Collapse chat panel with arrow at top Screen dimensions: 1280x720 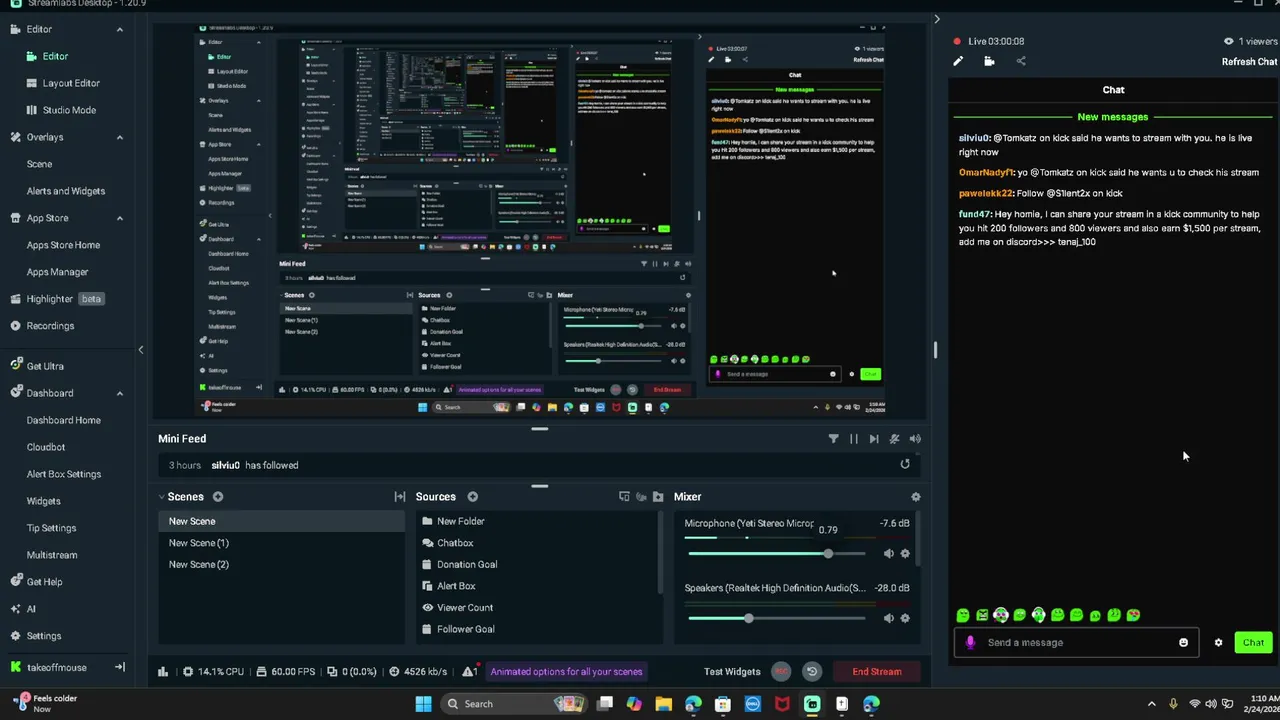click(x=937, y=19)
